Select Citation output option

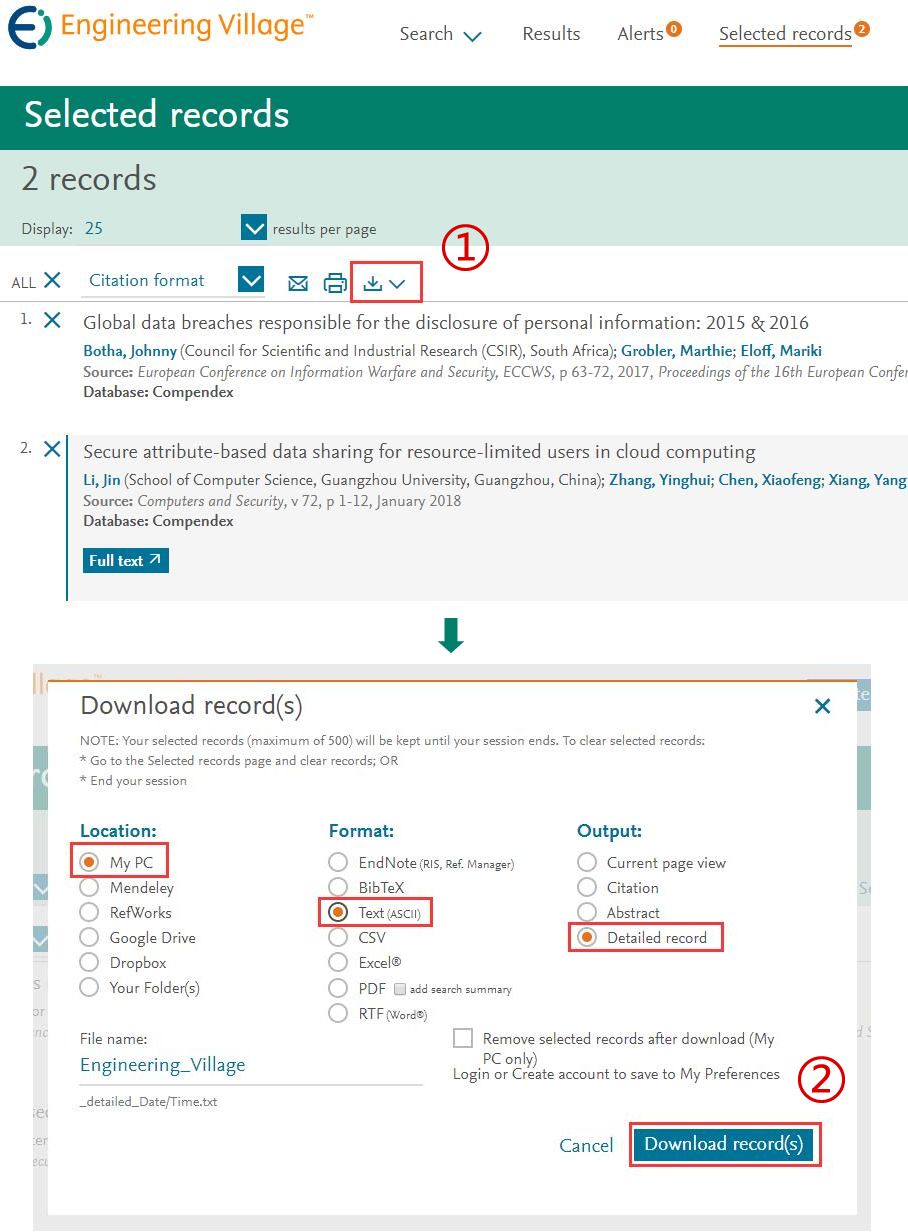click(x=587, y=887)
